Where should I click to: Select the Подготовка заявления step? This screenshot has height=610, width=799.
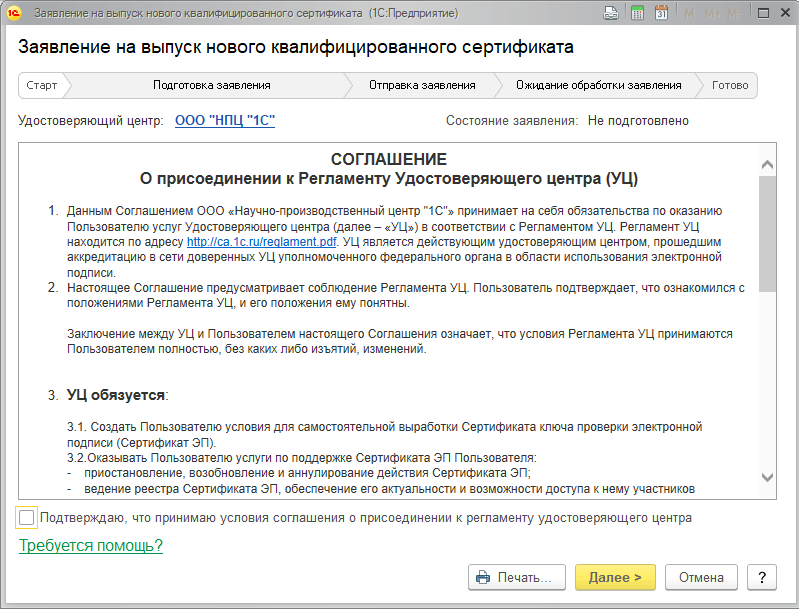coord(211,85)
